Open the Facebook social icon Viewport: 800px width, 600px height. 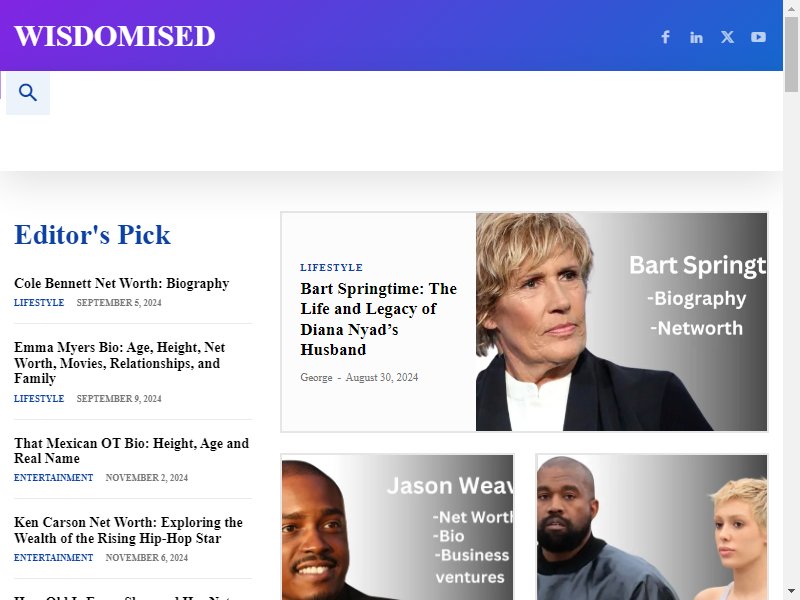point(665,37)
